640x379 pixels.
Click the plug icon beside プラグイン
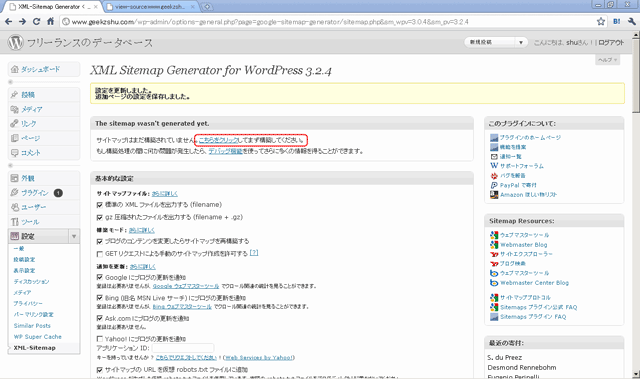pos(14,193)
